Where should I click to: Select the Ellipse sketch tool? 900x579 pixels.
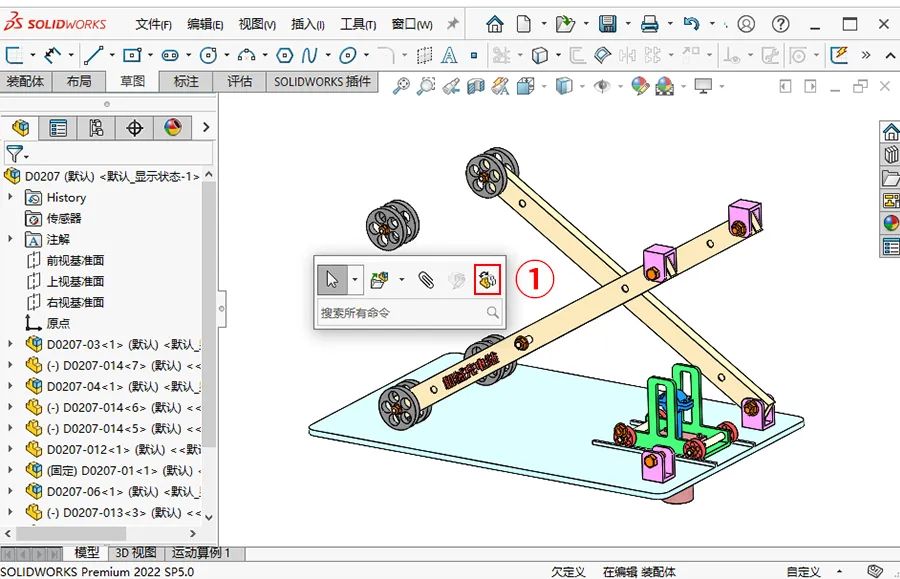(347, 55)
